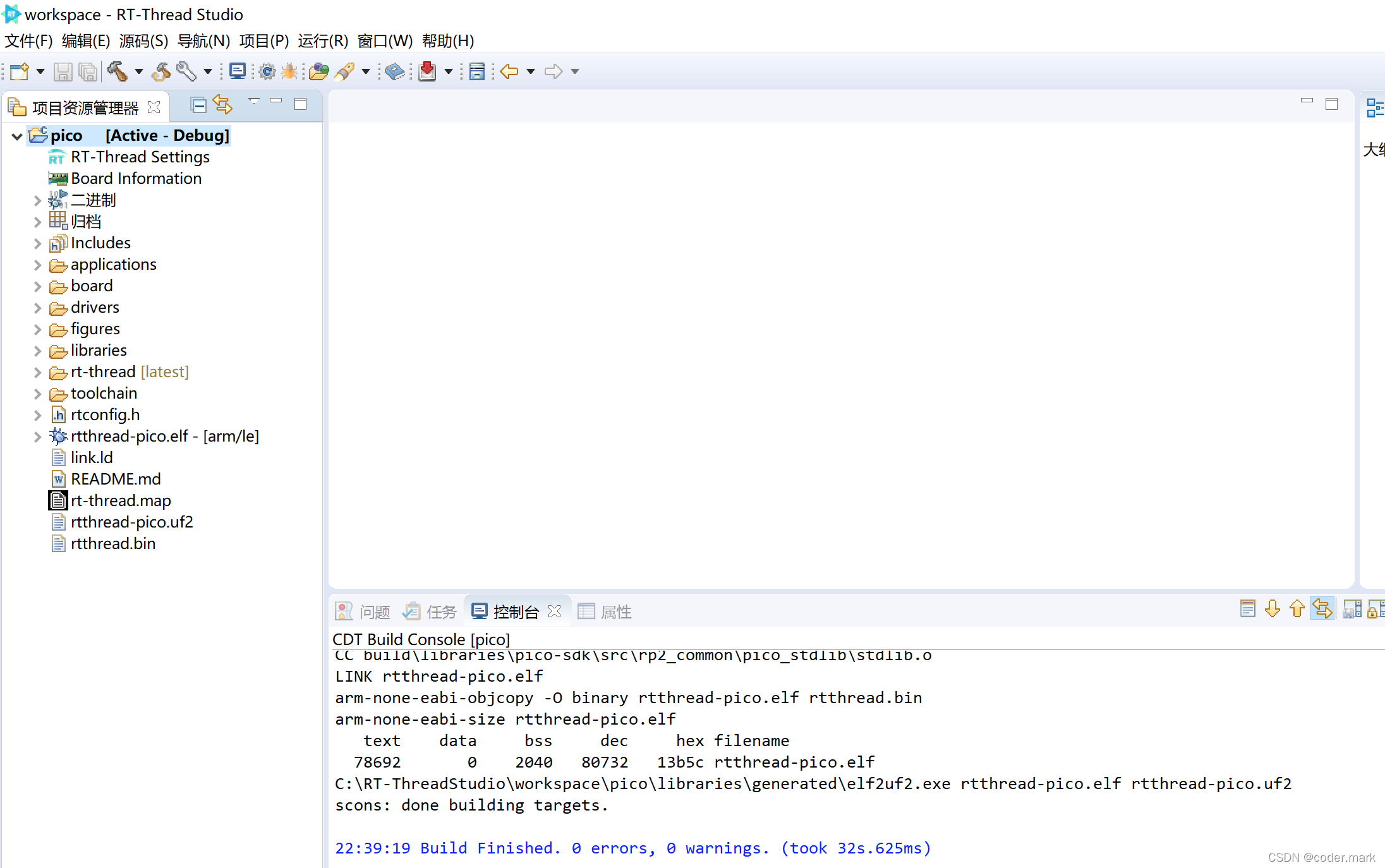The image size is (1385, 868).
Task: Expand the applications folder
Action: coord(37,265)
